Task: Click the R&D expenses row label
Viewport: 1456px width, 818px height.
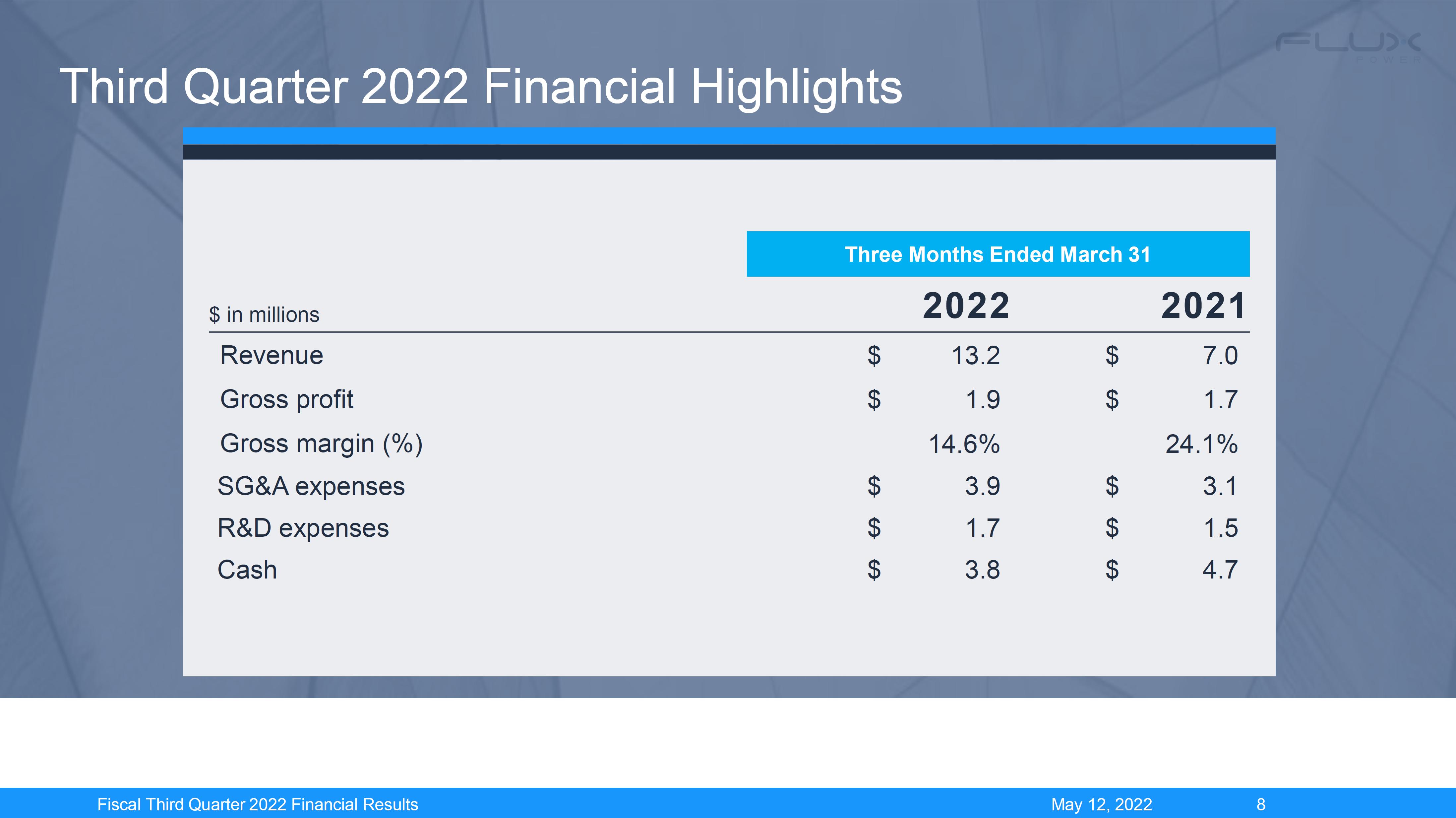Action: click(x=303, y=528)
